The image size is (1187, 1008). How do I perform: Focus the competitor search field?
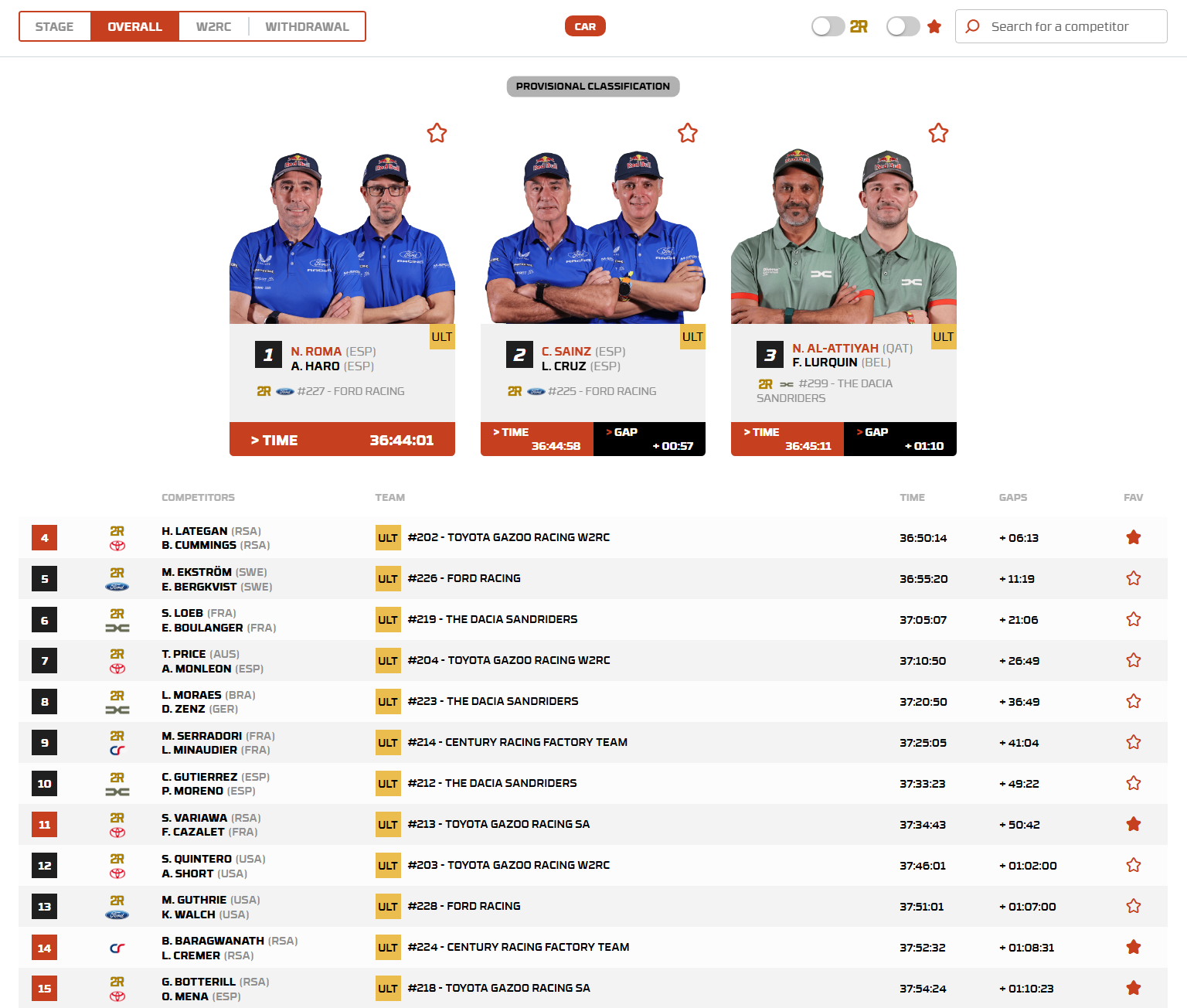[1070, 26]
